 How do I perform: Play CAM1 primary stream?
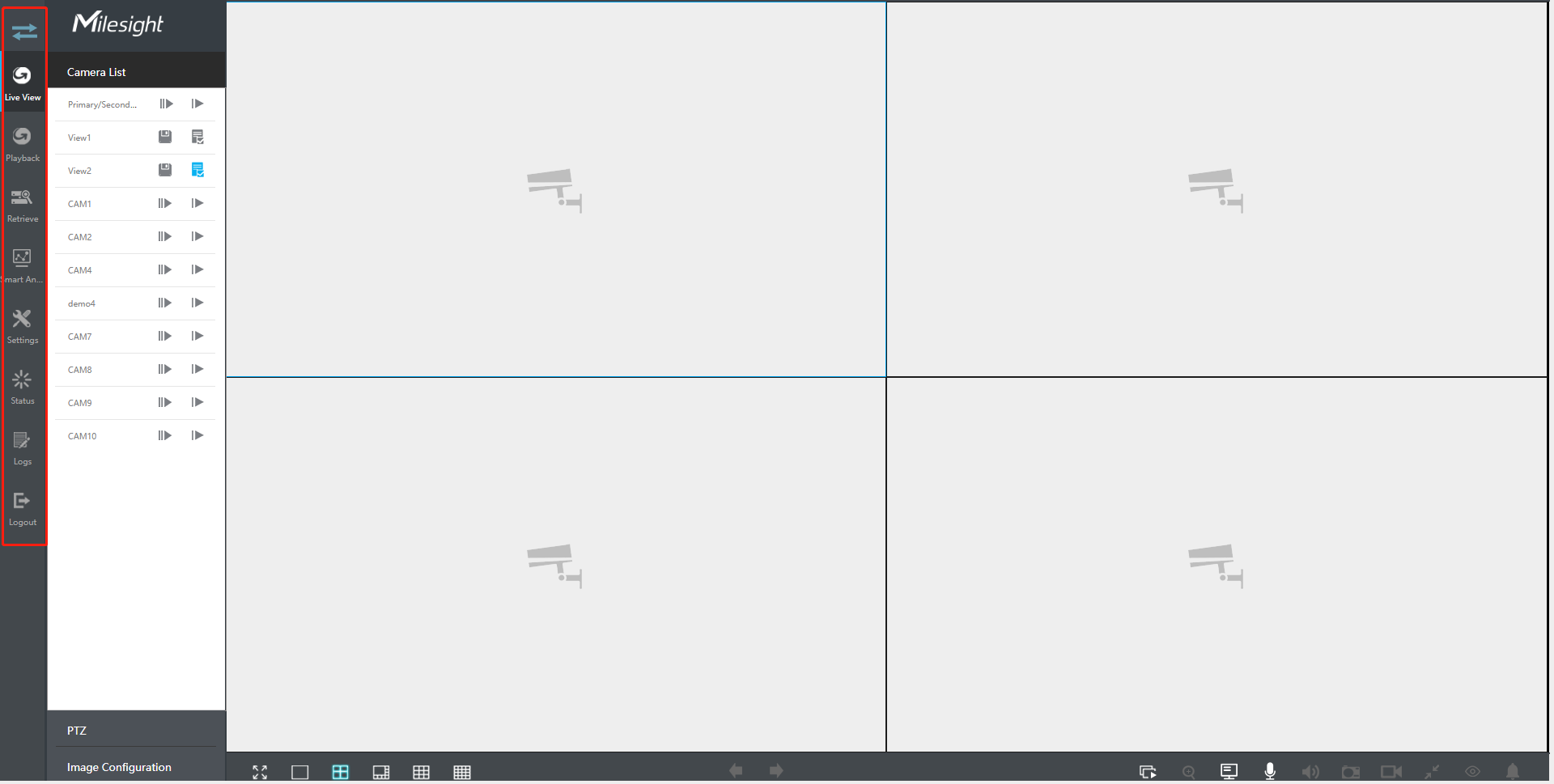[165, 203]
